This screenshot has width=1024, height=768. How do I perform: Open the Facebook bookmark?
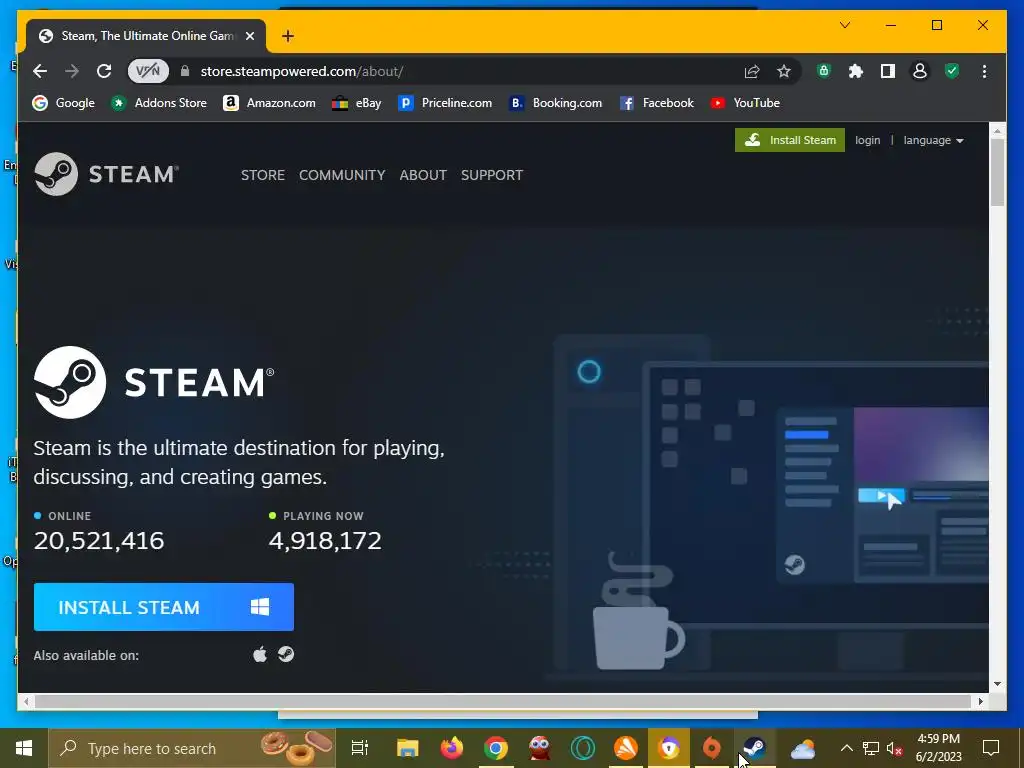656,103
